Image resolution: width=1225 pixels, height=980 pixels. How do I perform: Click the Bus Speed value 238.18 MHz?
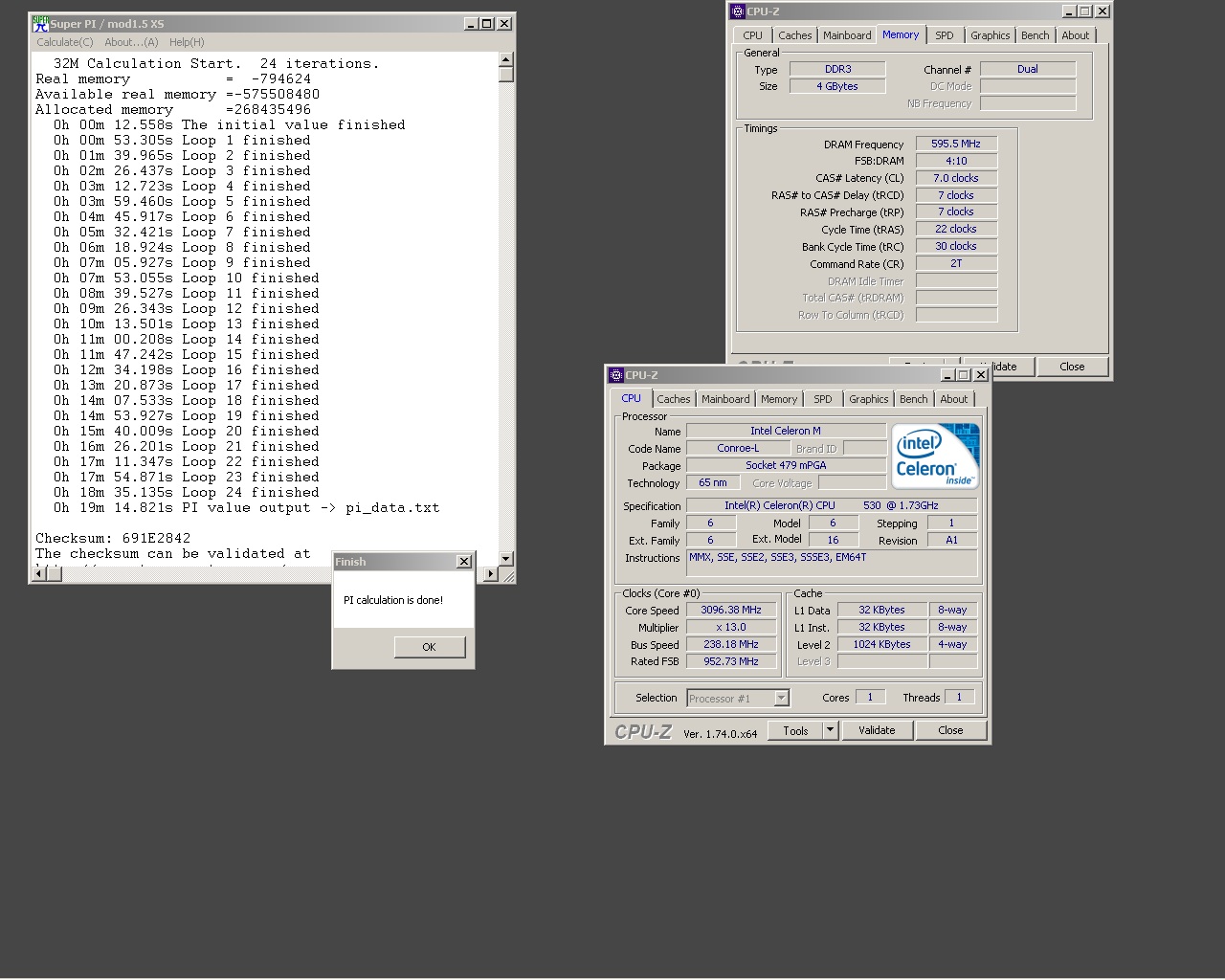tap(731, 644)
